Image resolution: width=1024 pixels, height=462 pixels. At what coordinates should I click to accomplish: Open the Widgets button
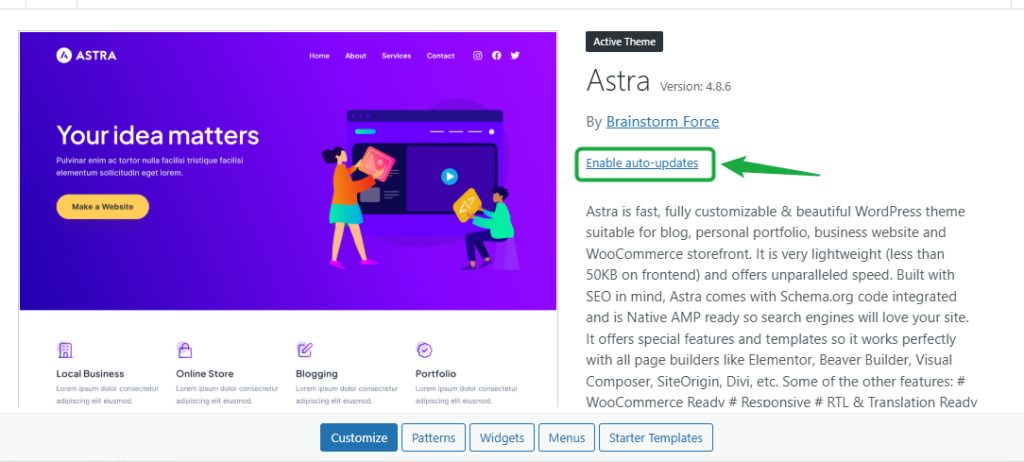coord(502,437)
